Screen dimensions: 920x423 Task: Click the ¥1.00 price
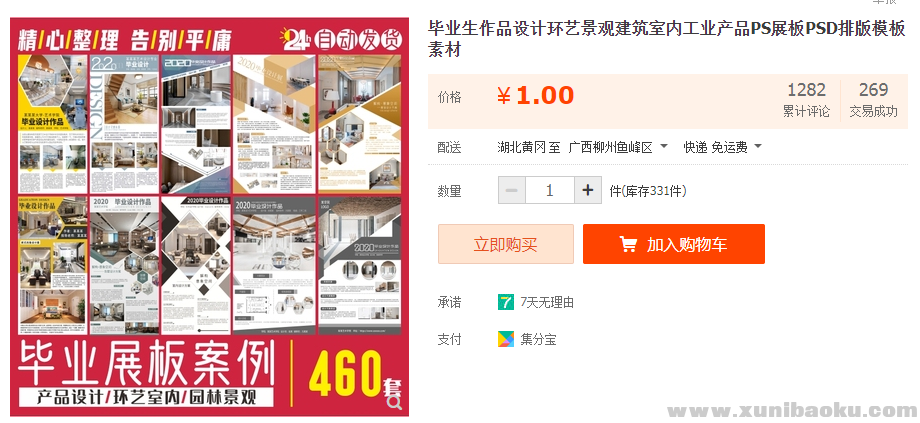point(535,96)
